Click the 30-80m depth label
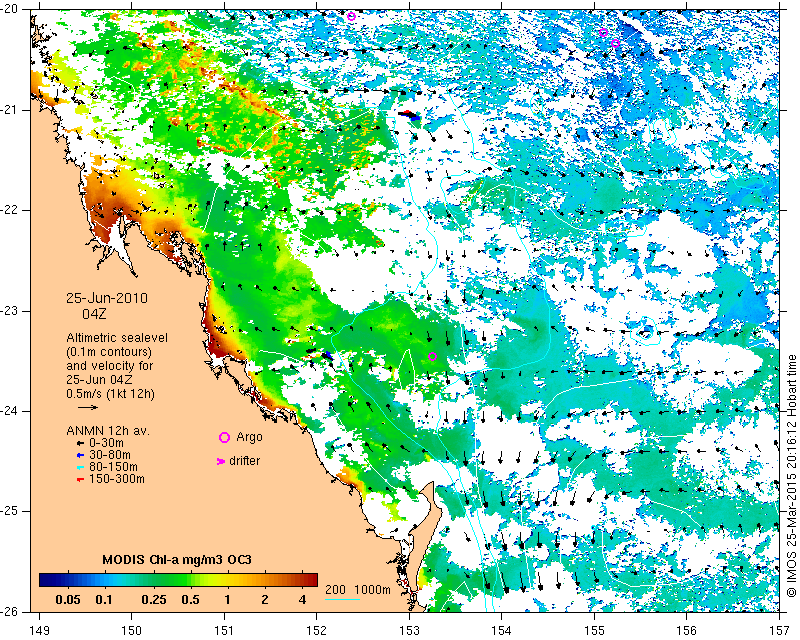Screen dimensions: 800x640 (x=109, y=455)
